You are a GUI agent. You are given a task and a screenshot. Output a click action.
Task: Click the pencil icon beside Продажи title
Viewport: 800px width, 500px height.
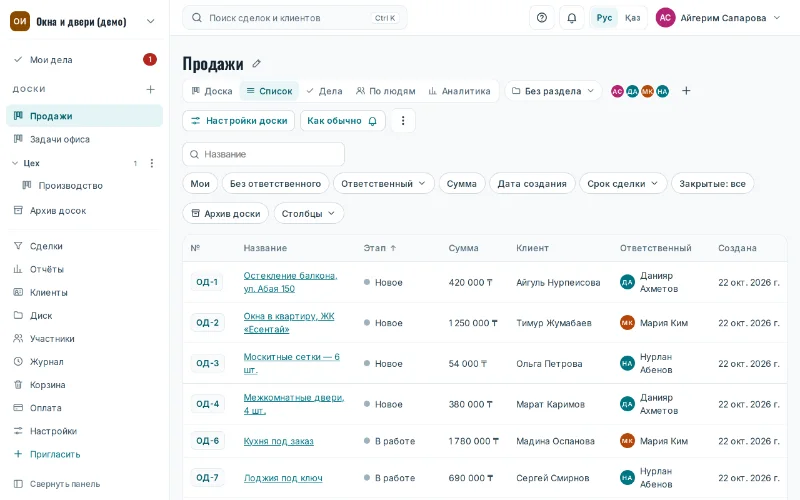click(x=257, y=64)
